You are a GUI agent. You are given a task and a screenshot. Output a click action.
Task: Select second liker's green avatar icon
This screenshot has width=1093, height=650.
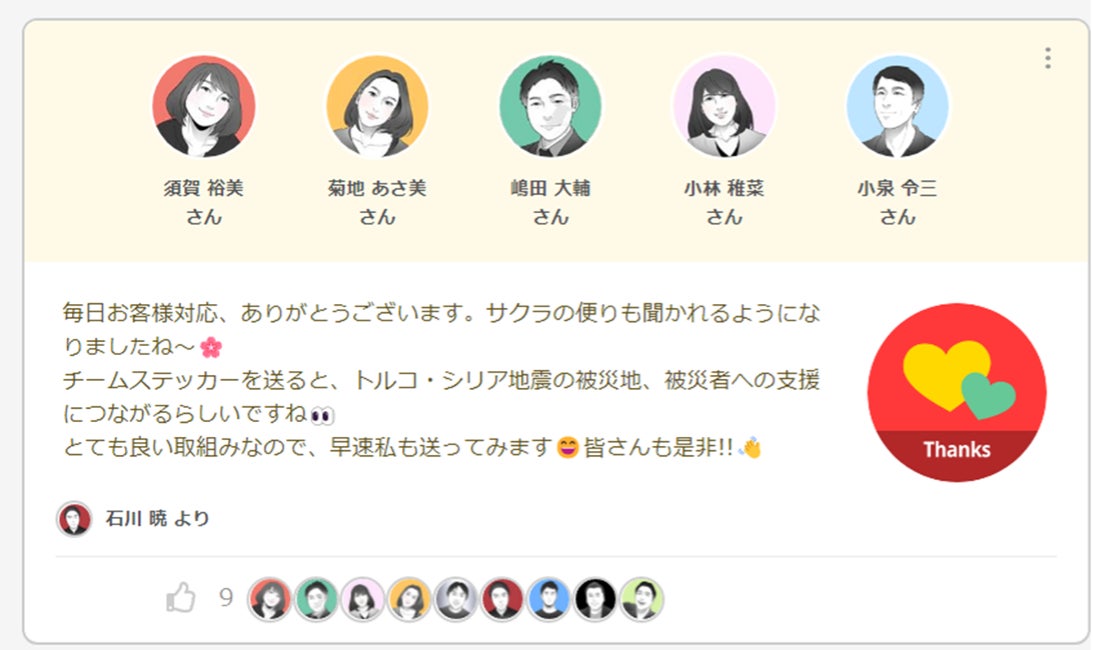pyautogui.click(x=316, y=599)
